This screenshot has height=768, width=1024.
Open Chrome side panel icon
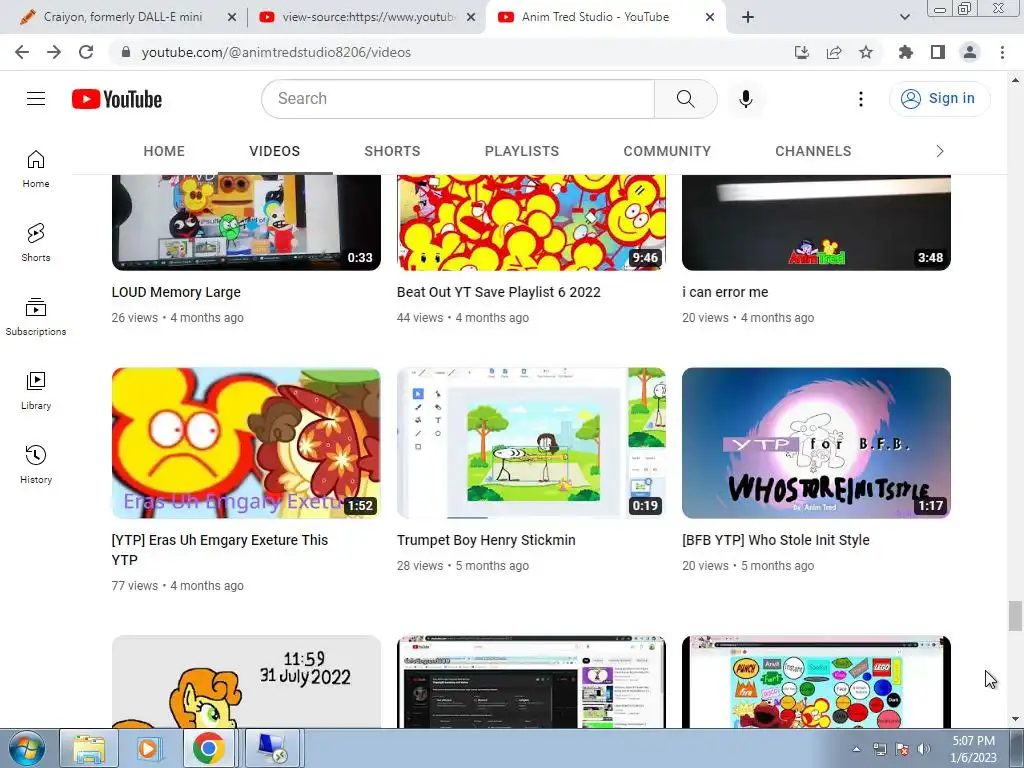[x=938, y=52]
